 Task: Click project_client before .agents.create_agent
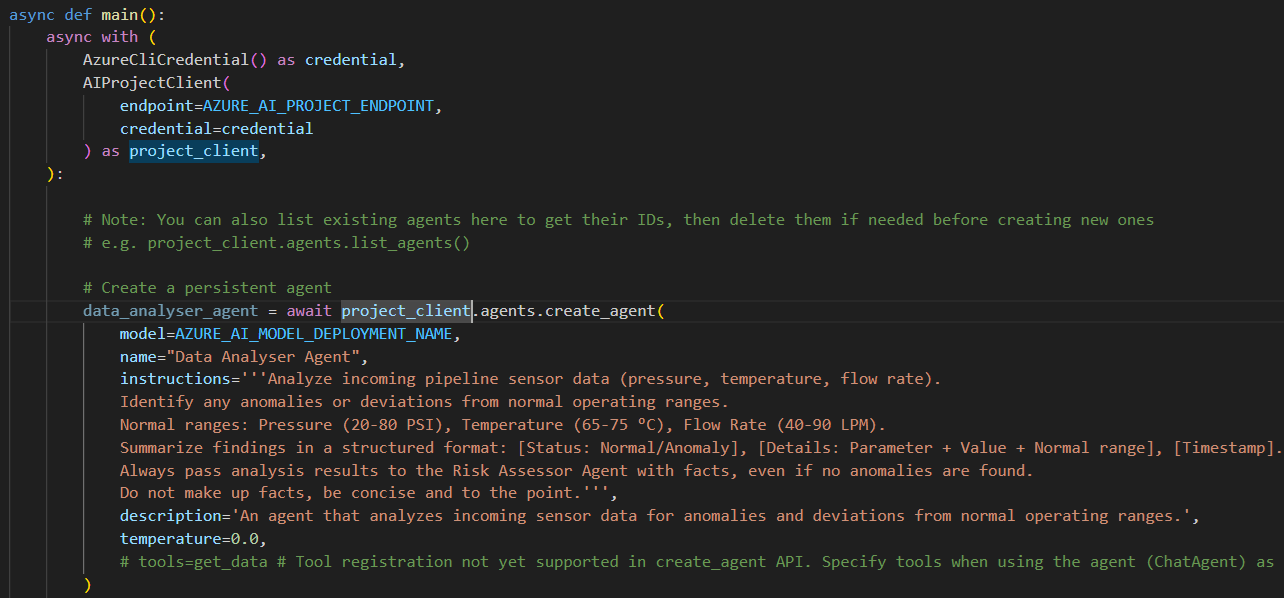click(406, 311)
